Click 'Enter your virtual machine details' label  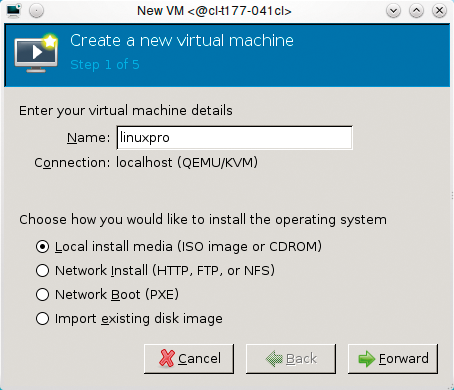[x=126, y=111]
